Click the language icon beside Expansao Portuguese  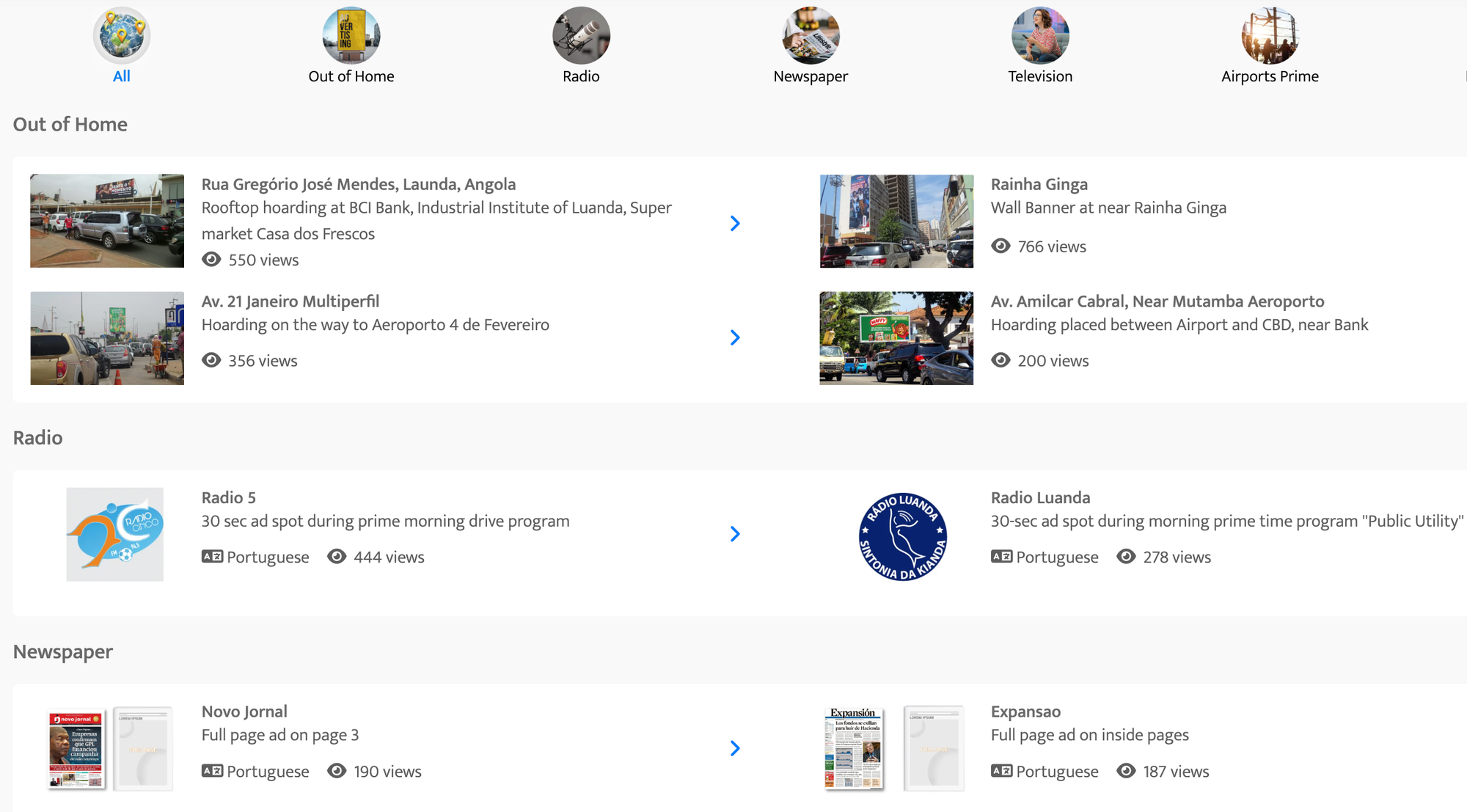point(1001,771)
